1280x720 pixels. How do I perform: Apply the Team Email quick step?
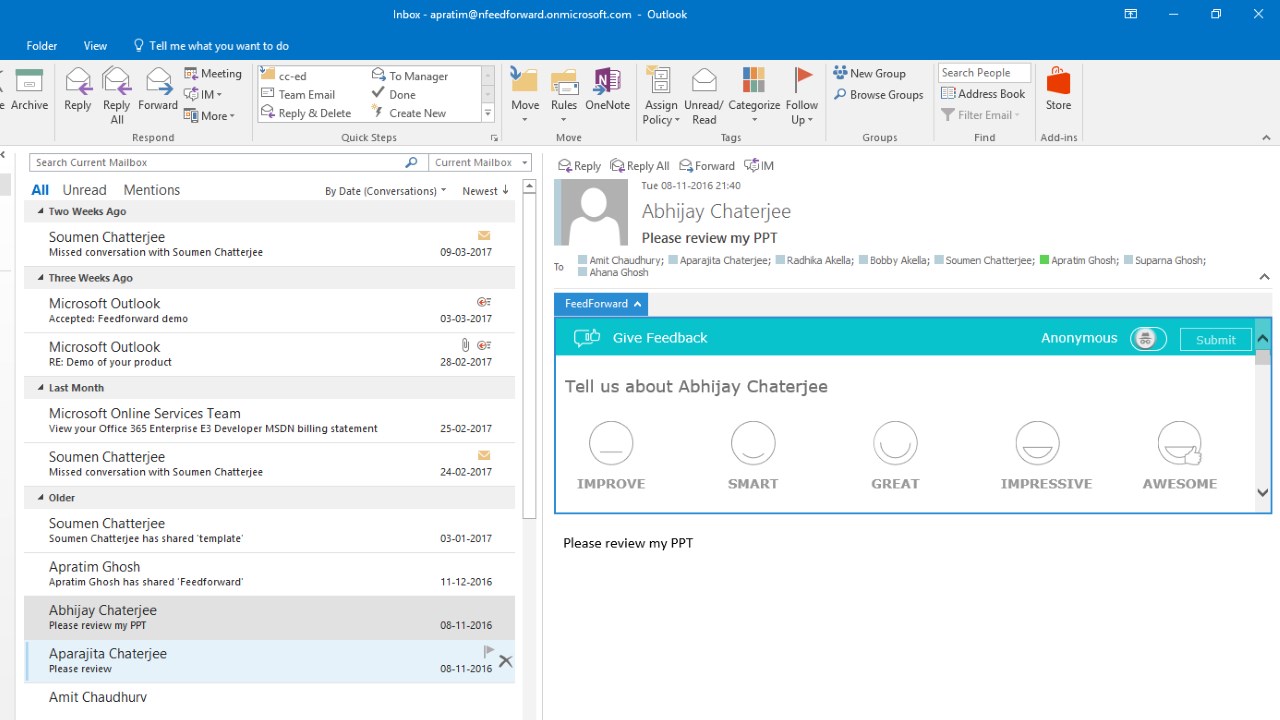298,95
